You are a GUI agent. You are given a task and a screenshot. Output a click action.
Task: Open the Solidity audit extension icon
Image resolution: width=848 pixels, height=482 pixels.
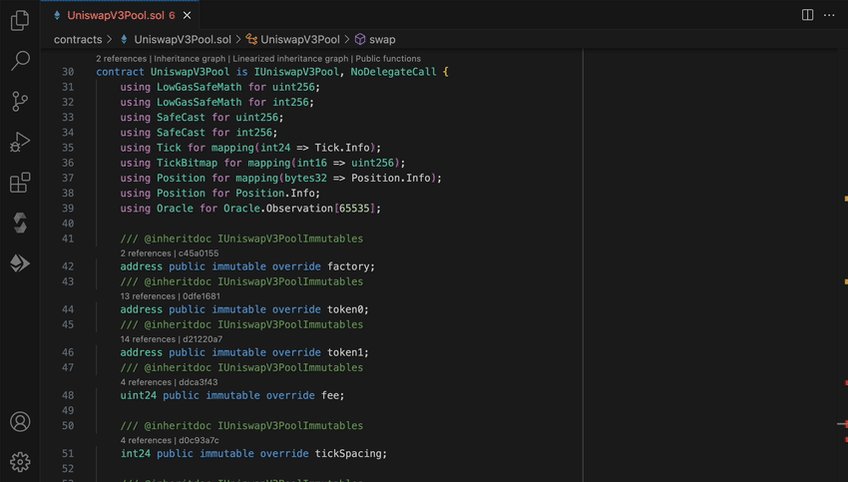(x=20, y=223)
